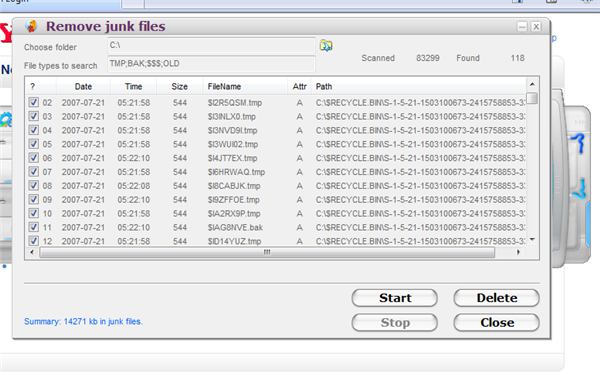Uncheck the checkbox for row 02

[x=34, y=102]
